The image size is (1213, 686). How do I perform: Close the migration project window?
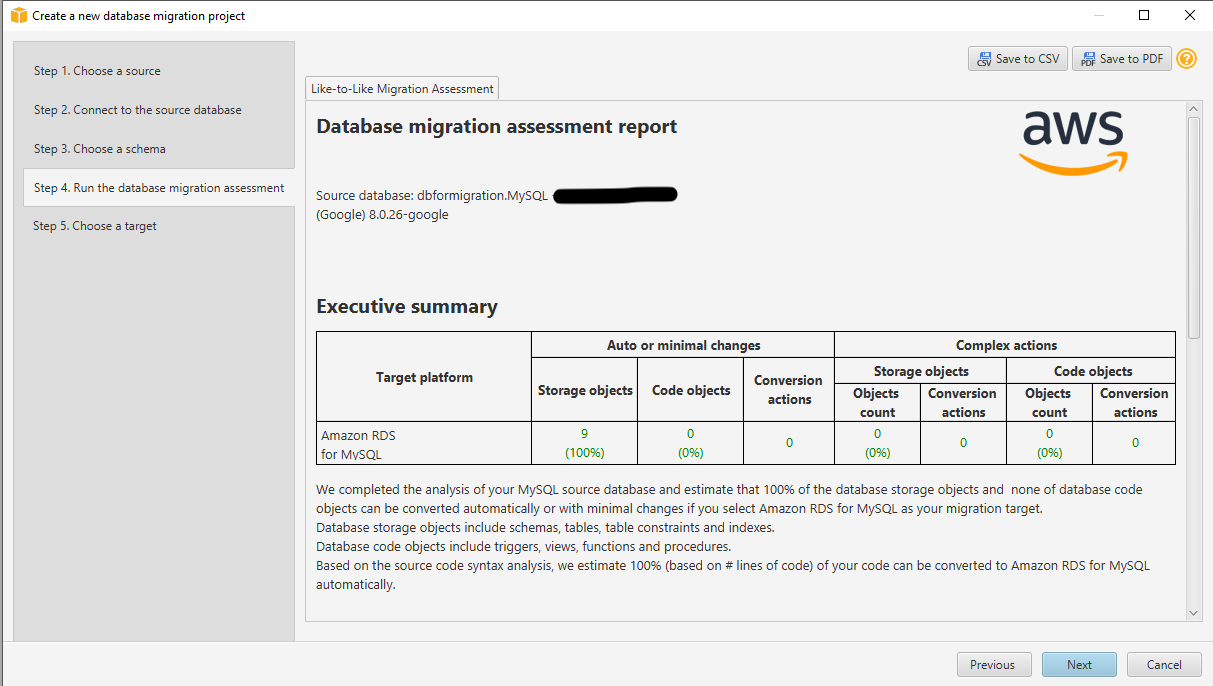[x=1190, y=15]
